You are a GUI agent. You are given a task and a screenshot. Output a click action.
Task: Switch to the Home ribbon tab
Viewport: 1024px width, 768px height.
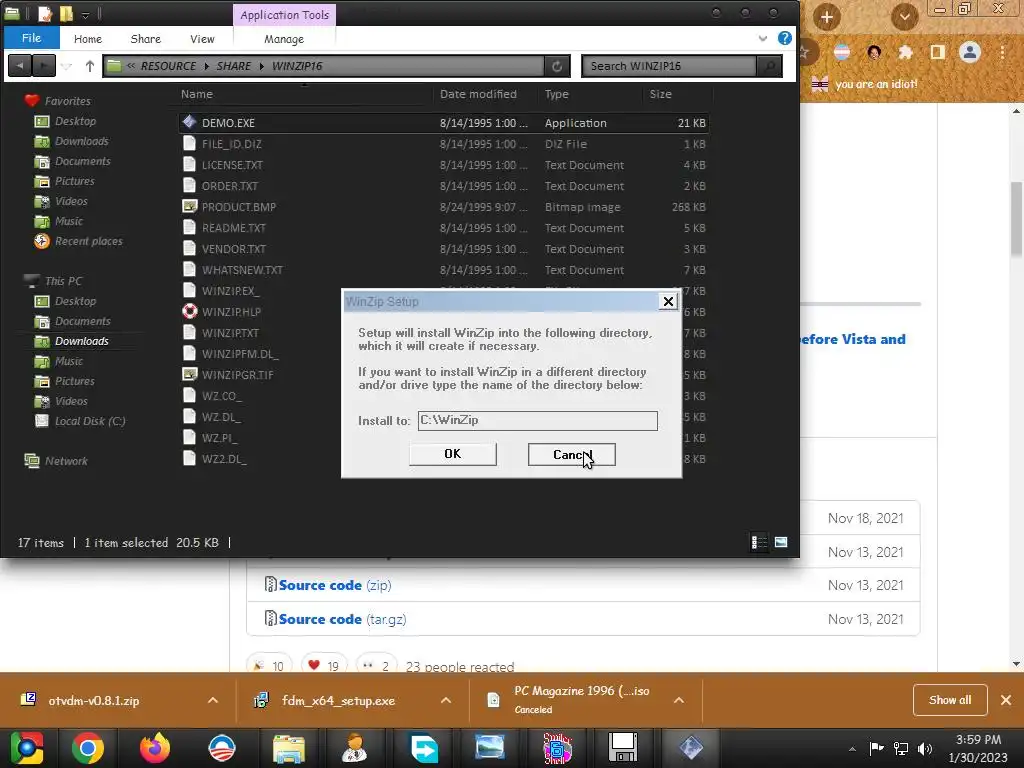(x=88, y=39)
